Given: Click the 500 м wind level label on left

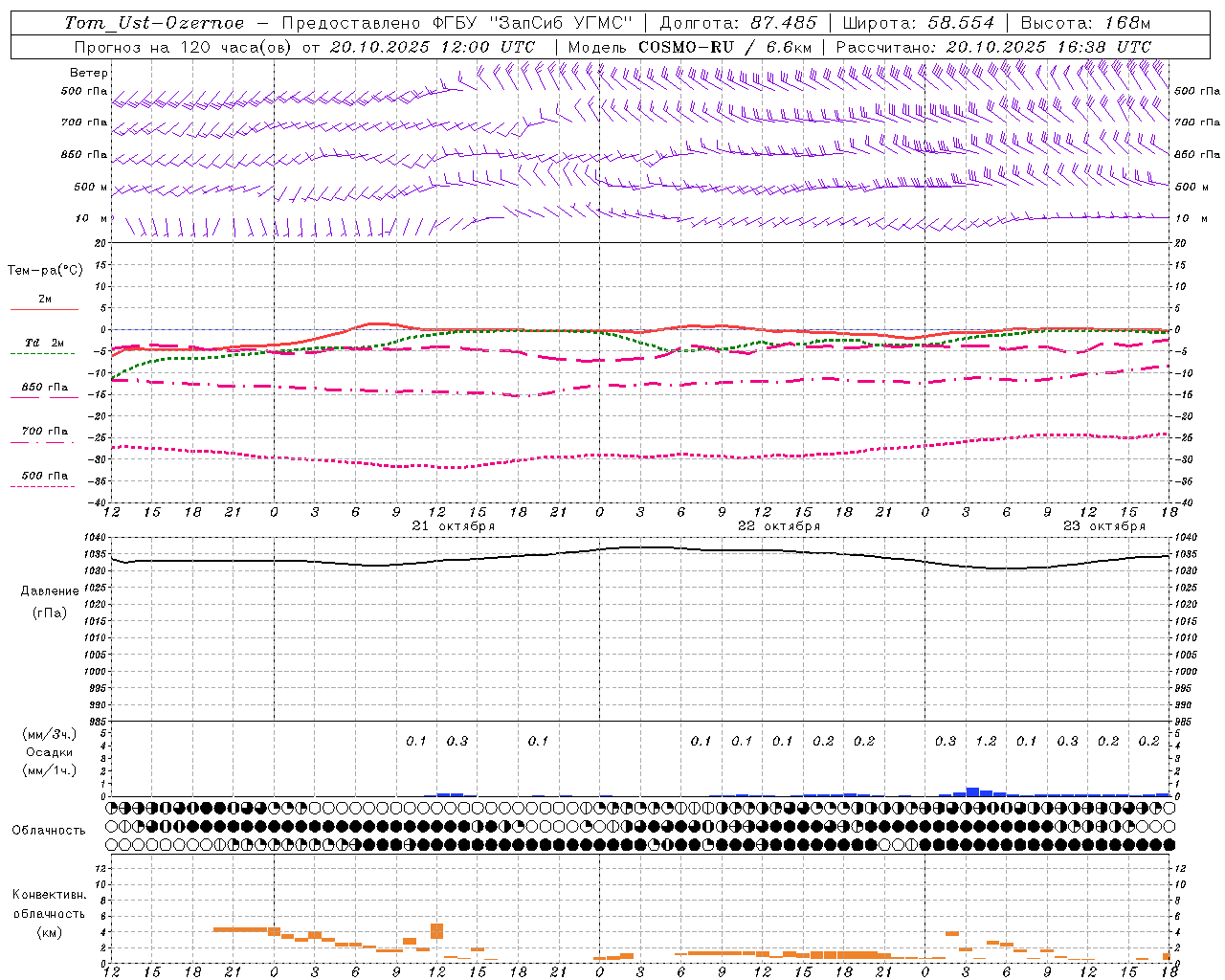Looking at the screenshot, I should [91, 187].
